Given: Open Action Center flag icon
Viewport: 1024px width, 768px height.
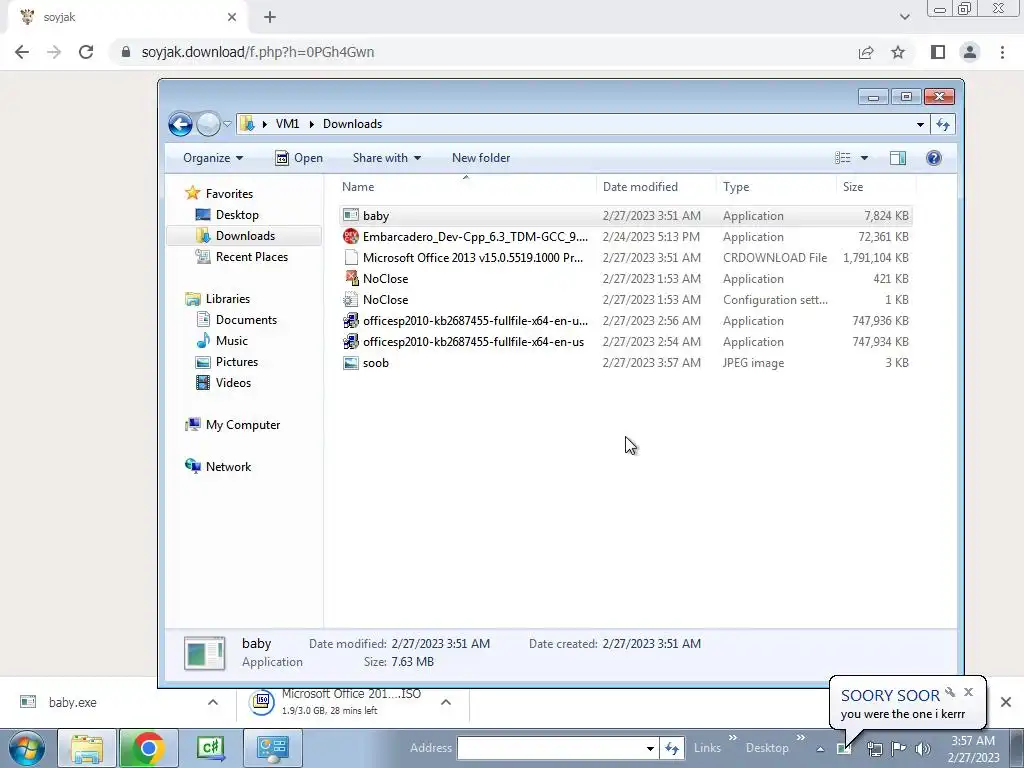Looking at the screenshot, I should click(x=899, y=749).
